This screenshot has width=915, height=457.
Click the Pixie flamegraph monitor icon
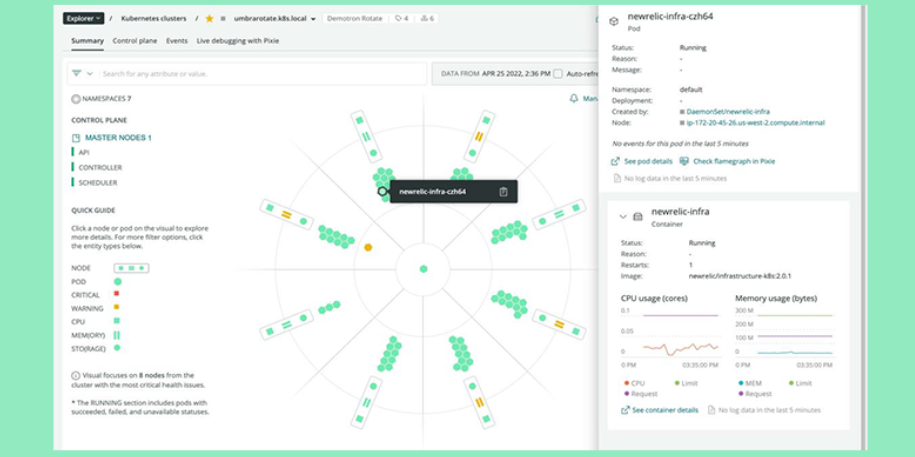[x=684, y=161]
